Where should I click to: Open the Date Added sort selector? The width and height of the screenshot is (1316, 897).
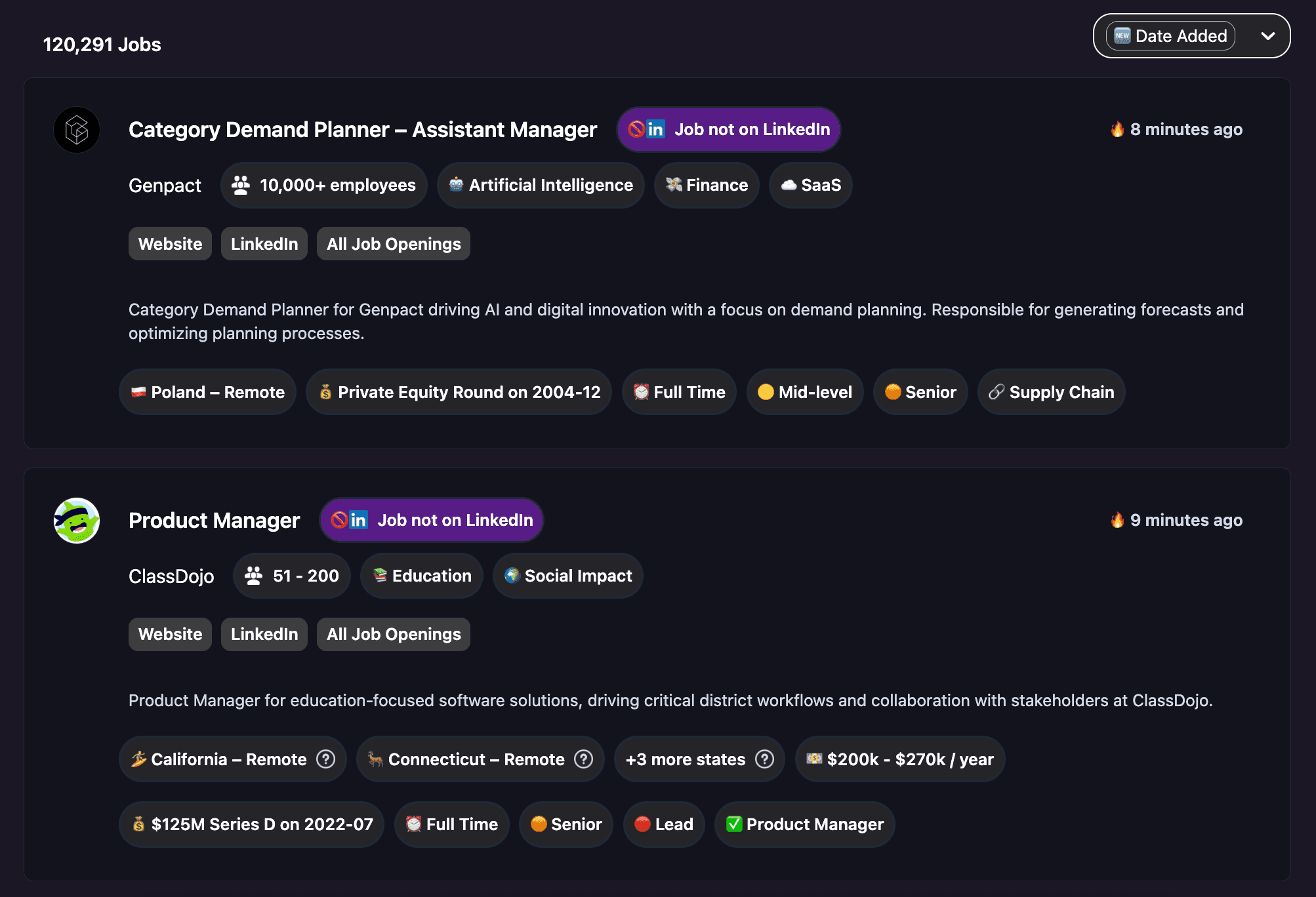[1170, 36]
